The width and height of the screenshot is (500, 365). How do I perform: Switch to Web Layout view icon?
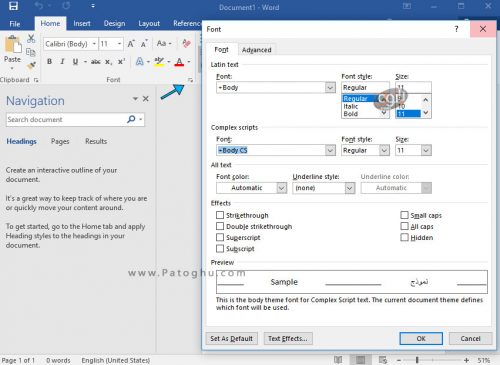point(383,360)
